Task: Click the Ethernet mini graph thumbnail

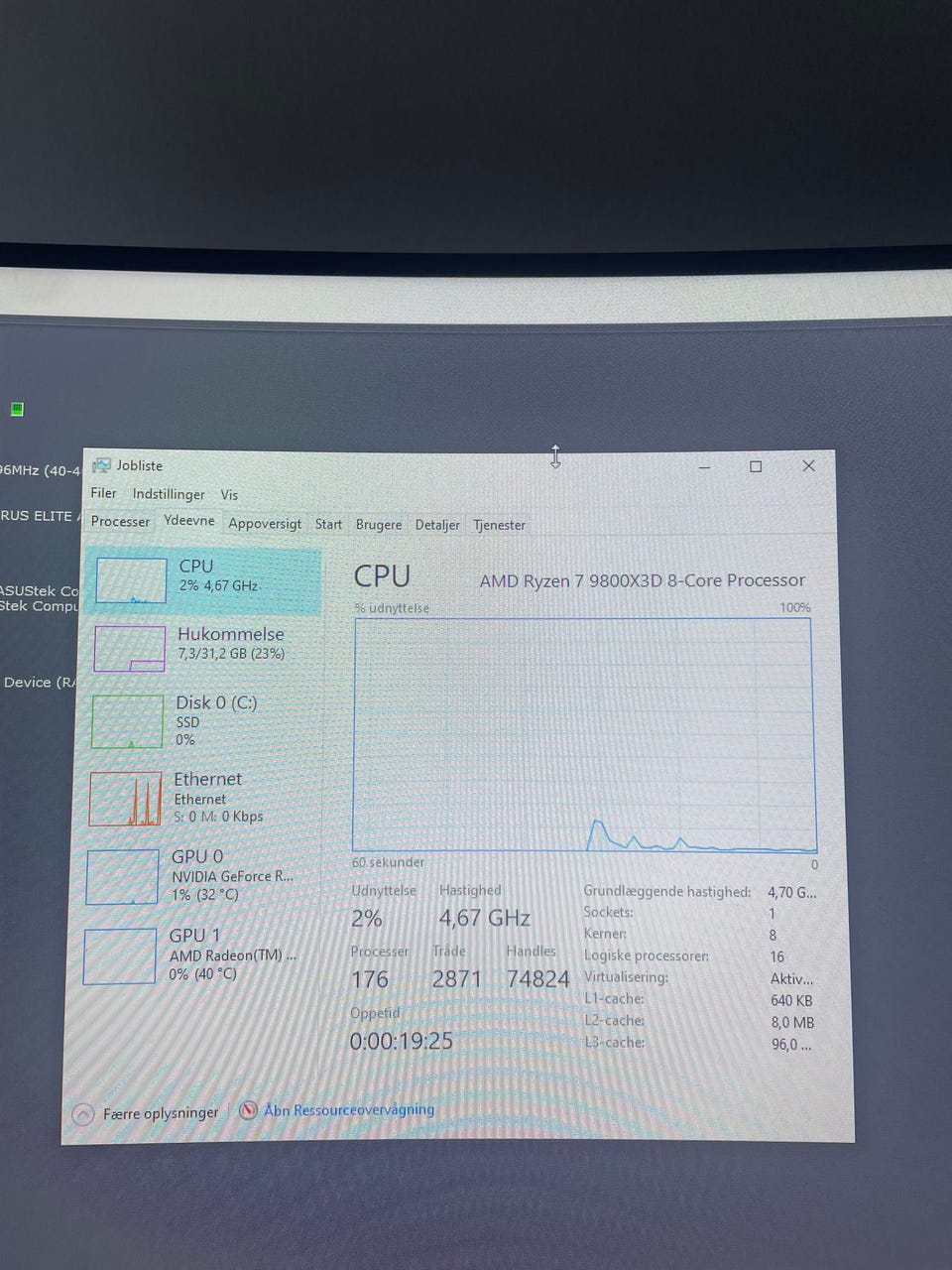Action: 125,799
